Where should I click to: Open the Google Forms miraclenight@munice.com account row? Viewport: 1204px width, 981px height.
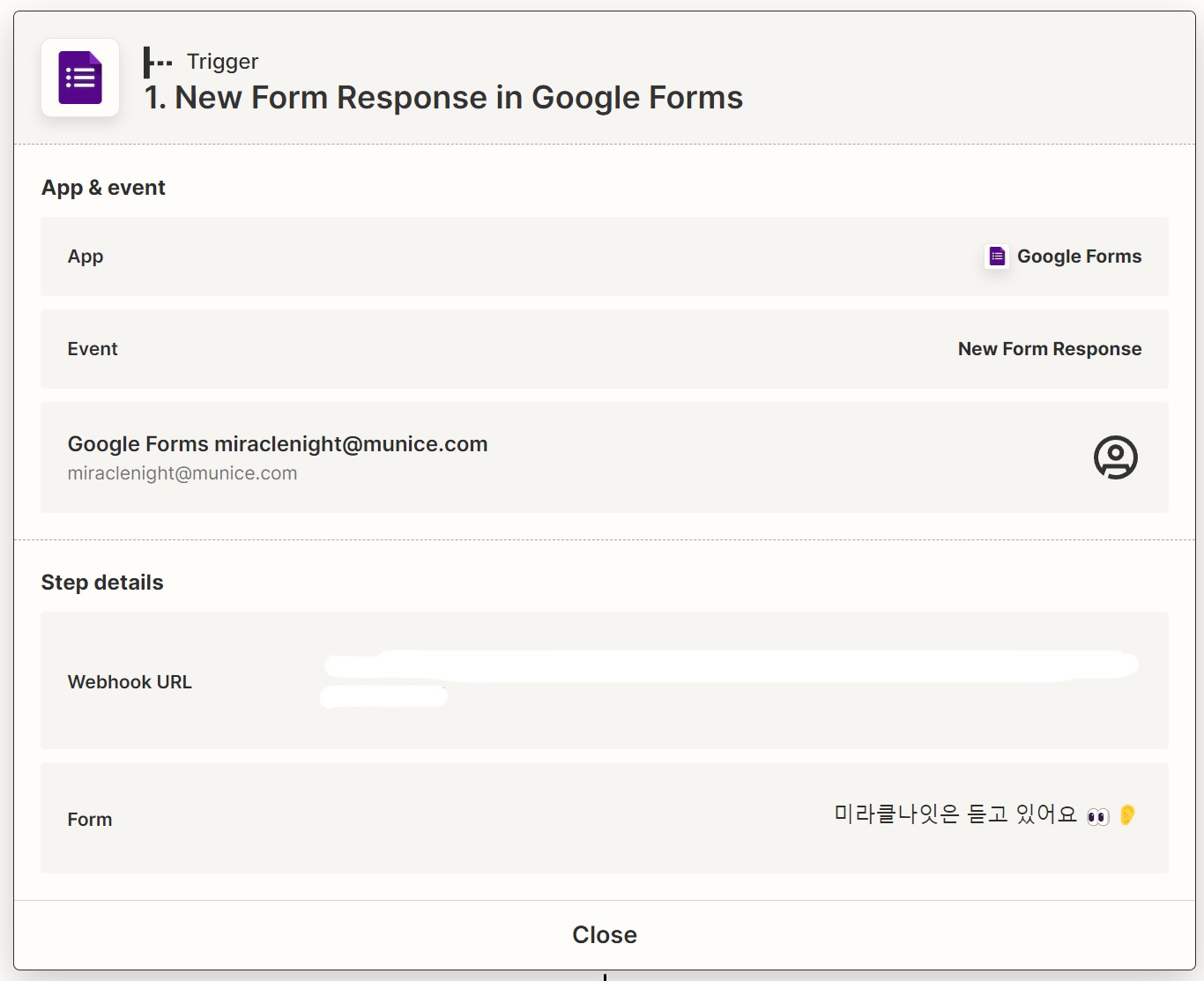pos(604,457)
